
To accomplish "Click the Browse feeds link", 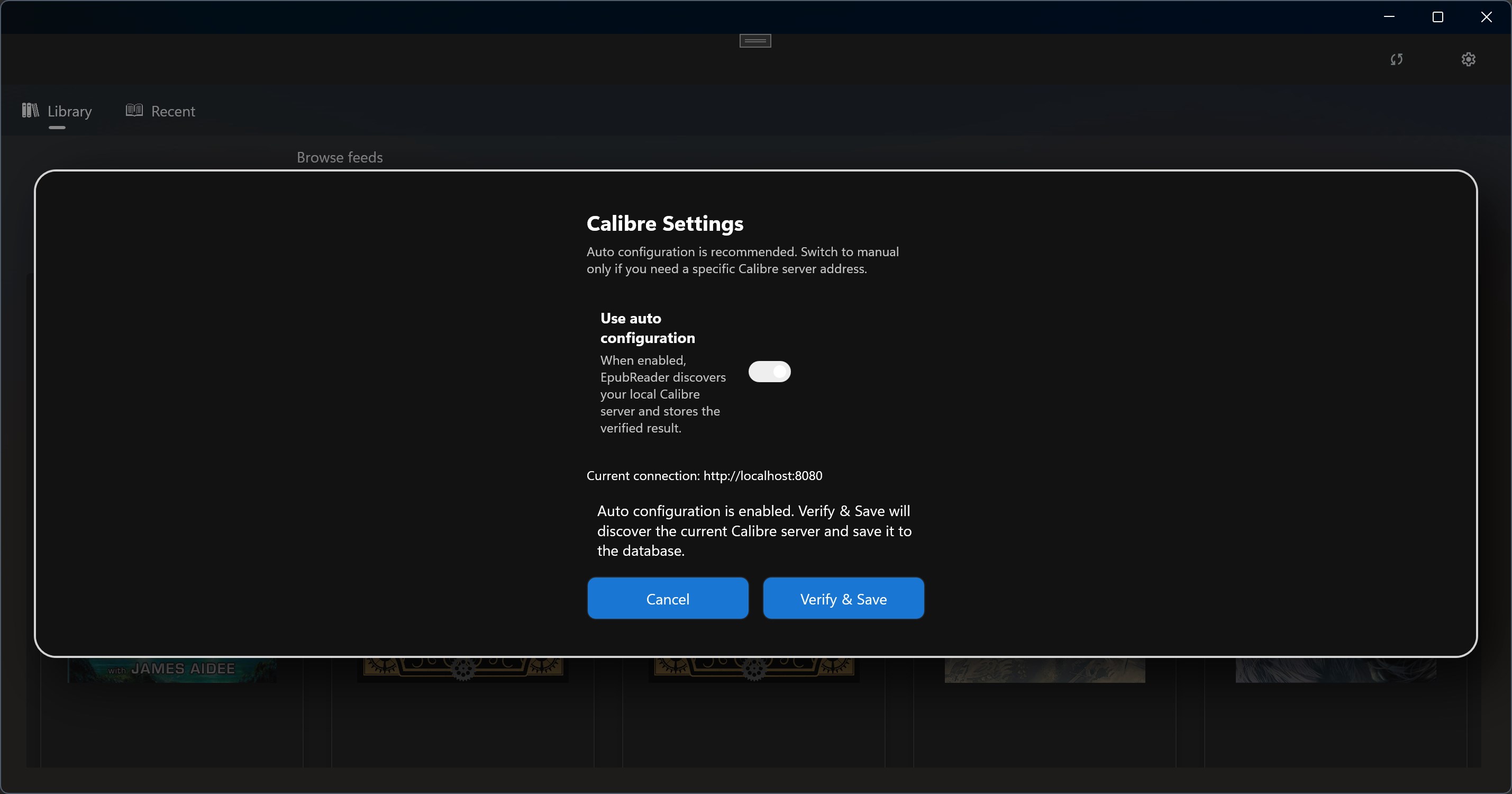I will (339, 157).
